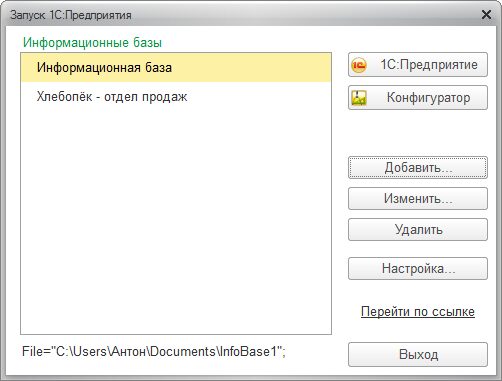Launch 1С:Предприятие mode via its label
502x381 pixels.
(x=429, y=65)
